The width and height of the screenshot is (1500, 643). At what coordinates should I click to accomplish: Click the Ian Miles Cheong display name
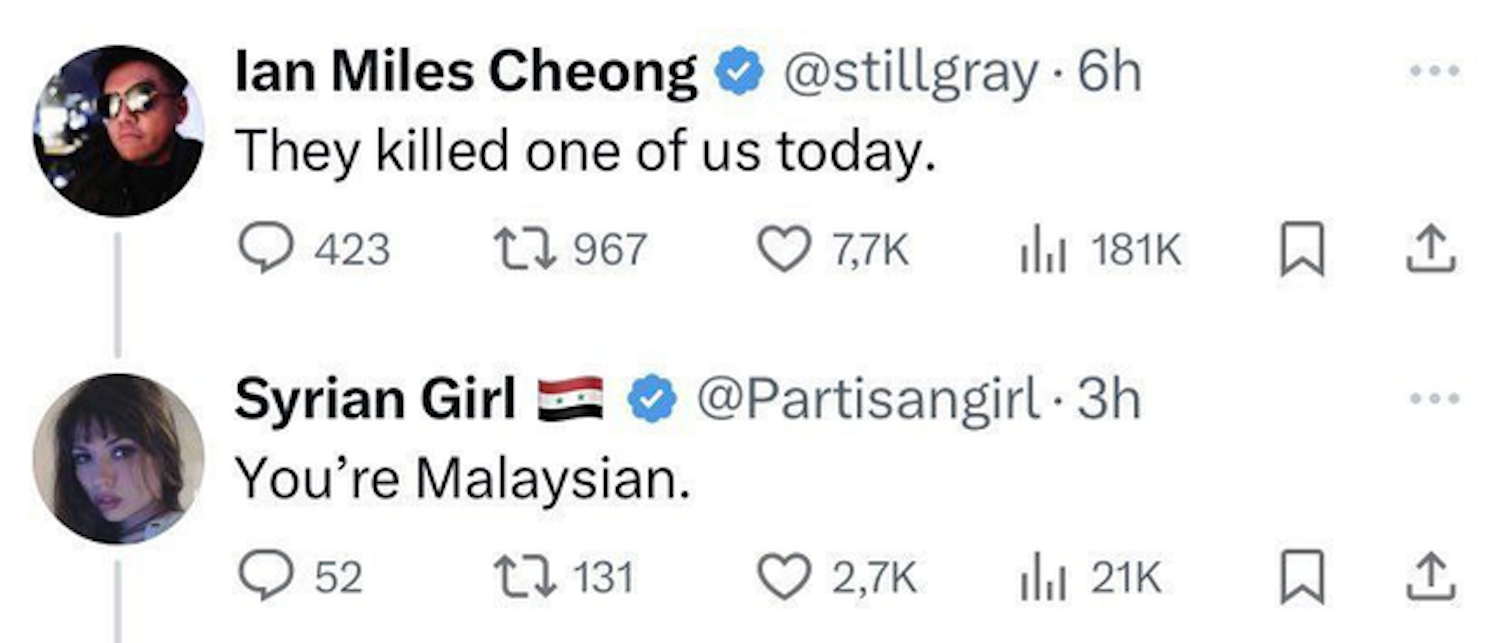pyautogui.click(x=466, y=73)
